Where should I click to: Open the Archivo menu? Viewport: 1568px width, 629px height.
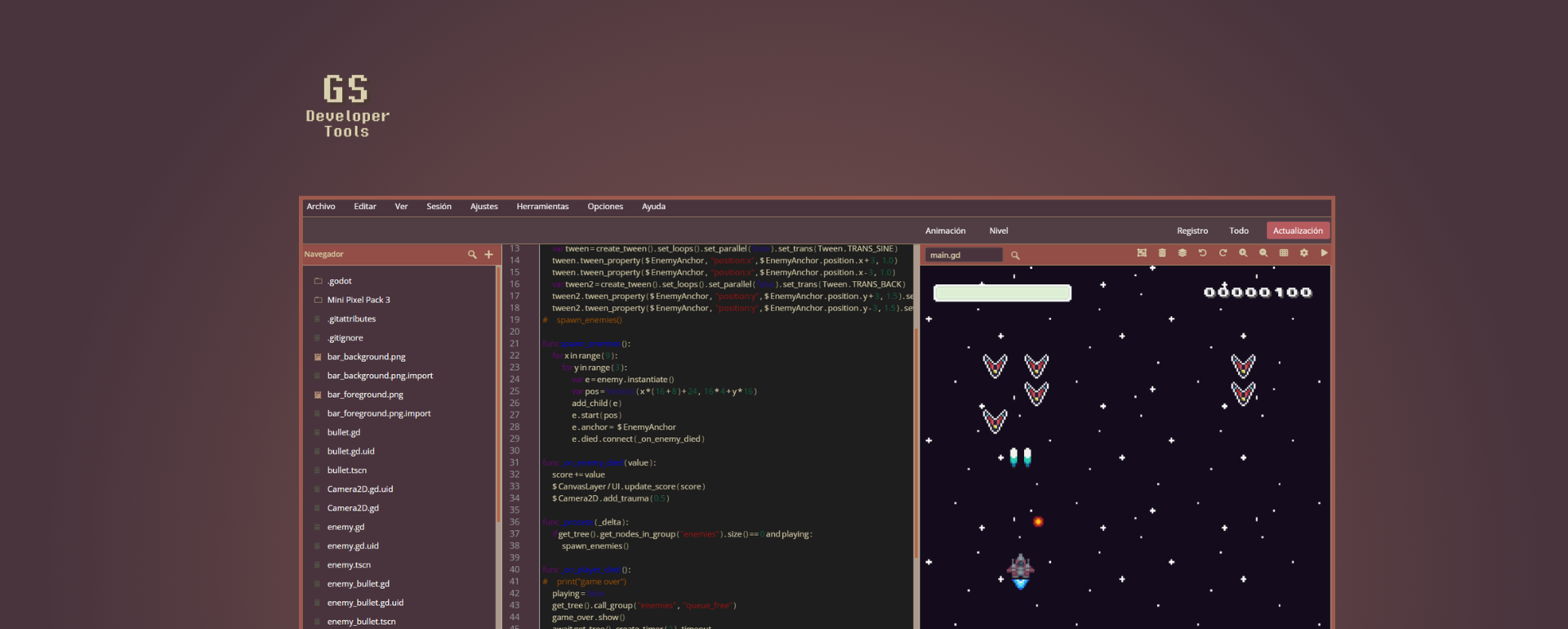[x=321, y=207]
